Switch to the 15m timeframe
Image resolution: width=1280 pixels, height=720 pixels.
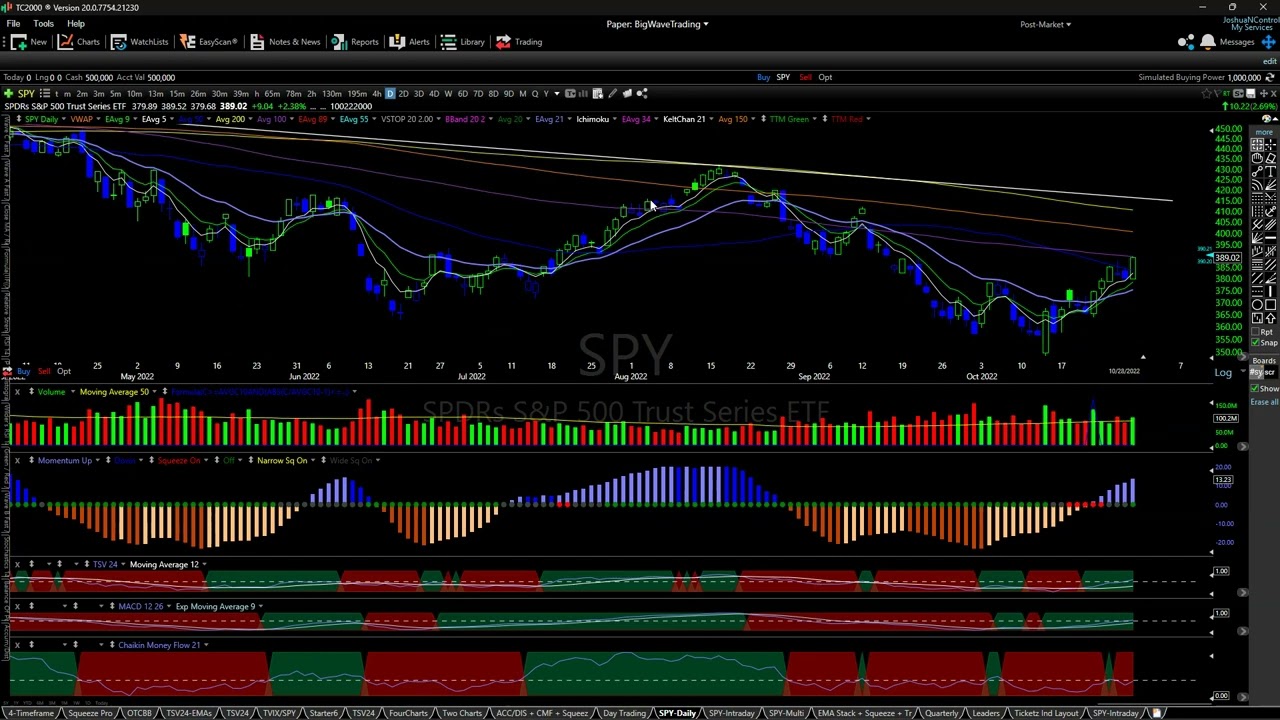(x=177, y=93)
